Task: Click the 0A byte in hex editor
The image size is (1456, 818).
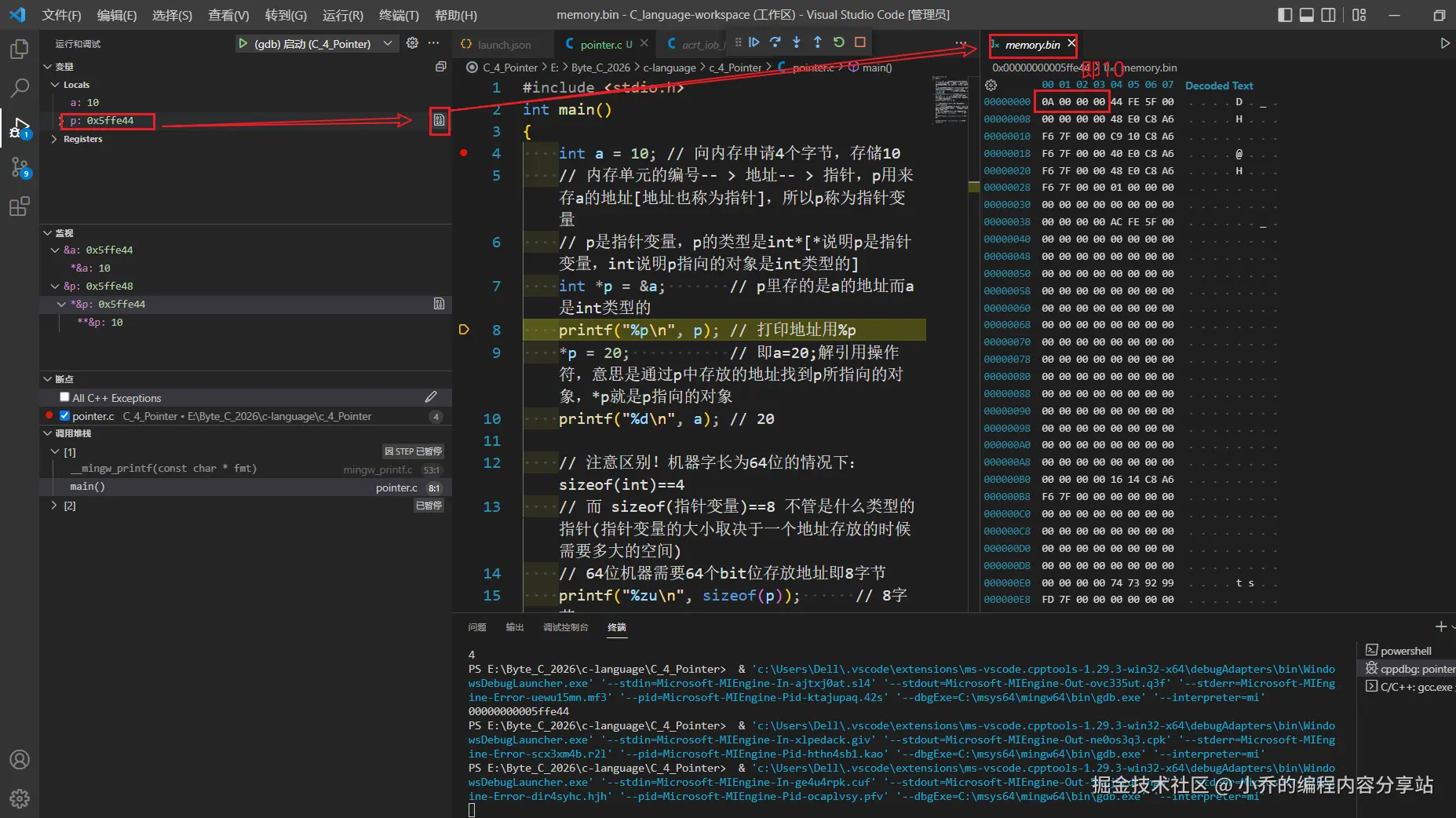Action: 1048,102
